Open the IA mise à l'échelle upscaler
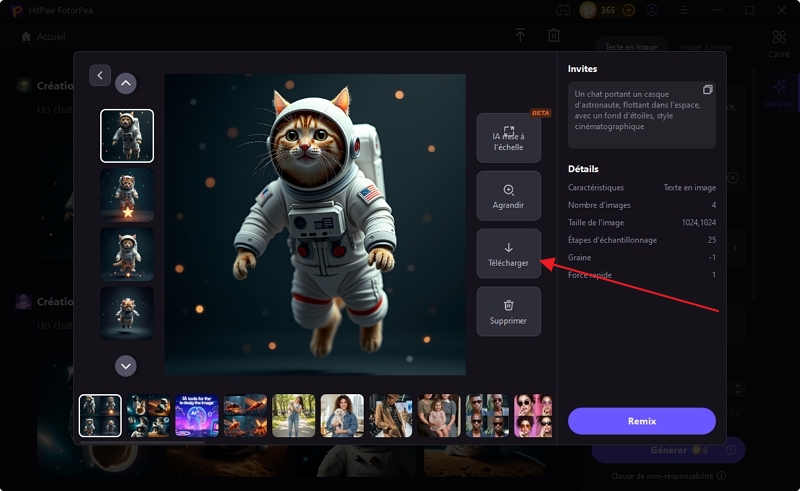 tap(508, 138)
